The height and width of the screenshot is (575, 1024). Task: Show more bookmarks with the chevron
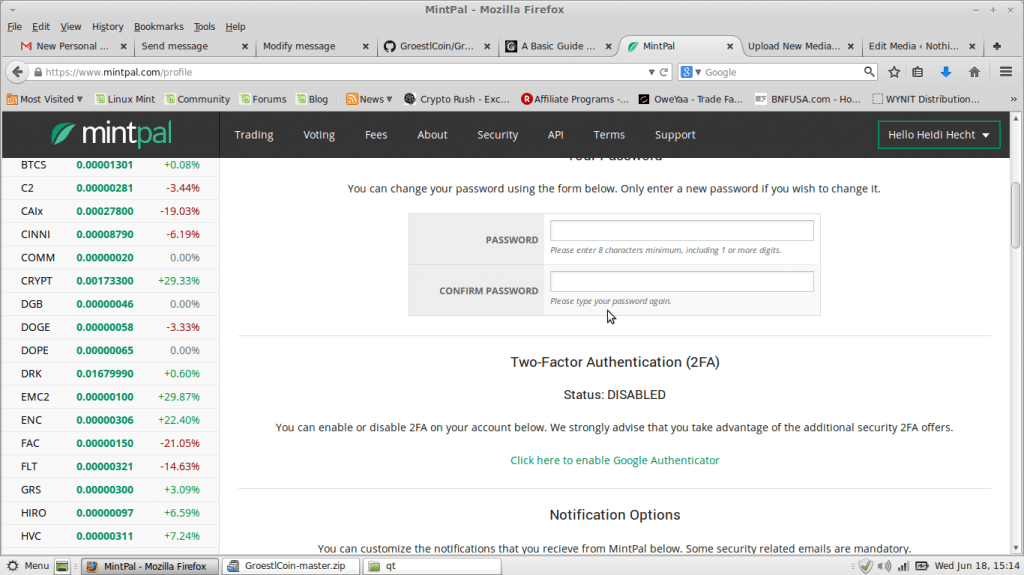[x=1014, y=99]
